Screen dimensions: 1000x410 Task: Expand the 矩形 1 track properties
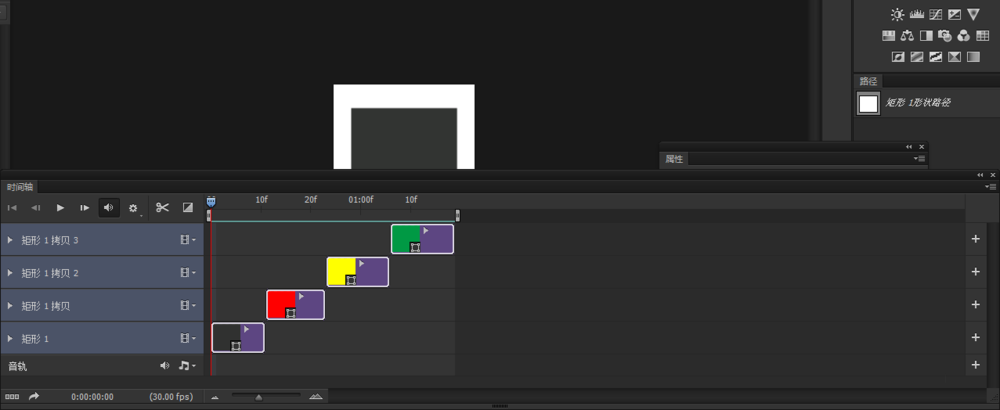pos(10,339)
